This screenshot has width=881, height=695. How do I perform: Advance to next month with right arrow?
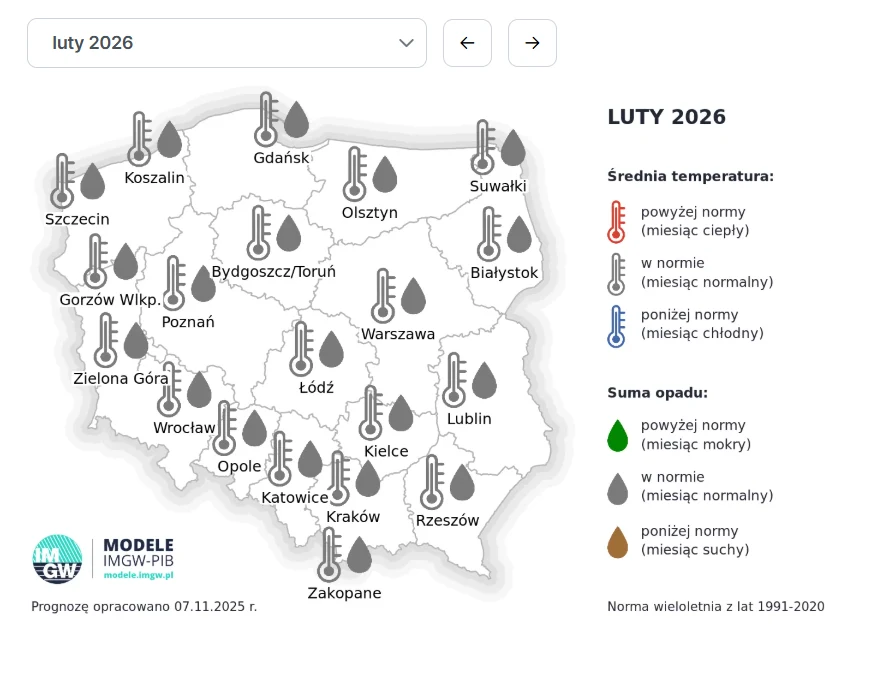pyautogui.click(x=532, y=43)
